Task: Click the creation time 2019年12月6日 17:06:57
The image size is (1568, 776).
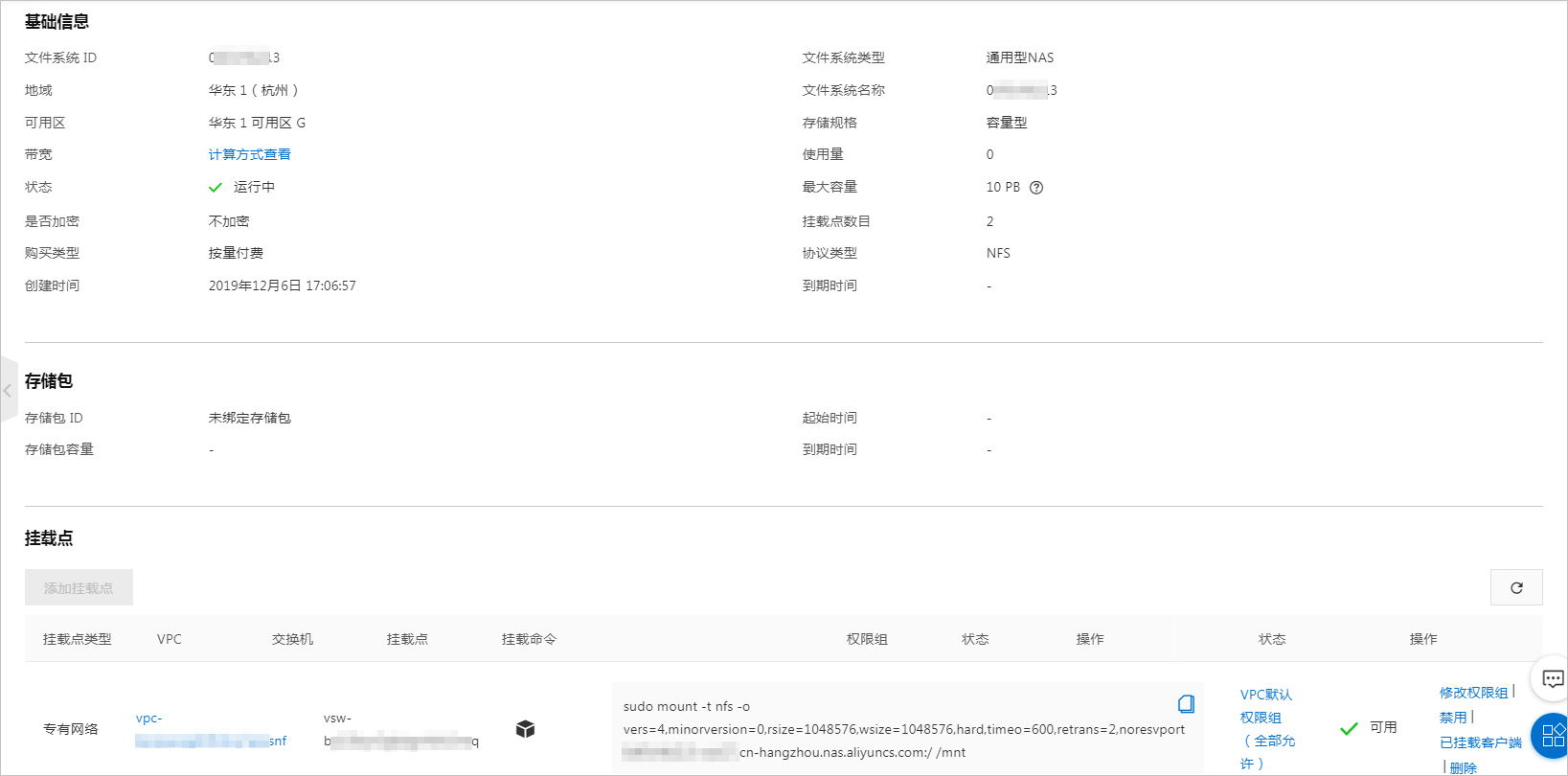Action: [283, 285]
